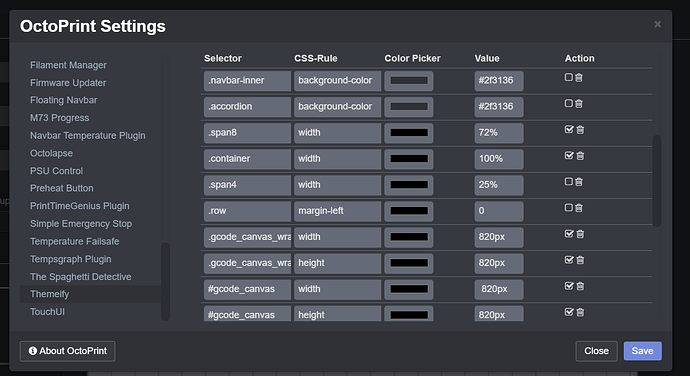
Task: Delete the .gcode_canvas_wra height rule
Action: (x=580, y=260)
